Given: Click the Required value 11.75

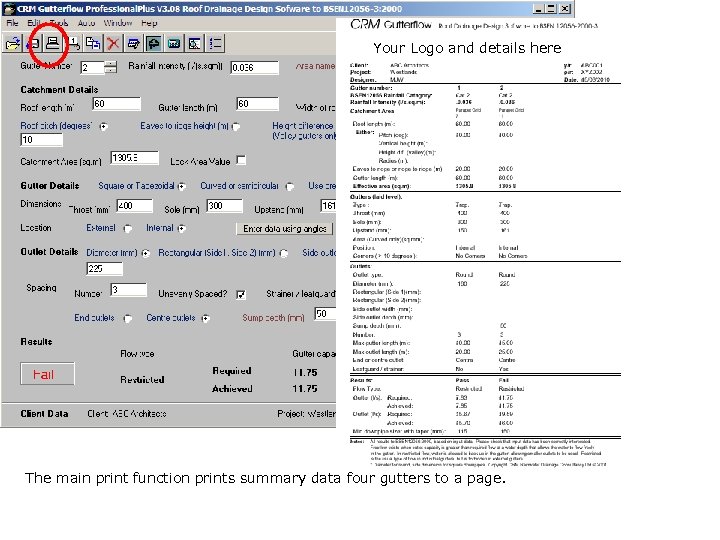Looking at the screenshot, I should coord(305,372).
